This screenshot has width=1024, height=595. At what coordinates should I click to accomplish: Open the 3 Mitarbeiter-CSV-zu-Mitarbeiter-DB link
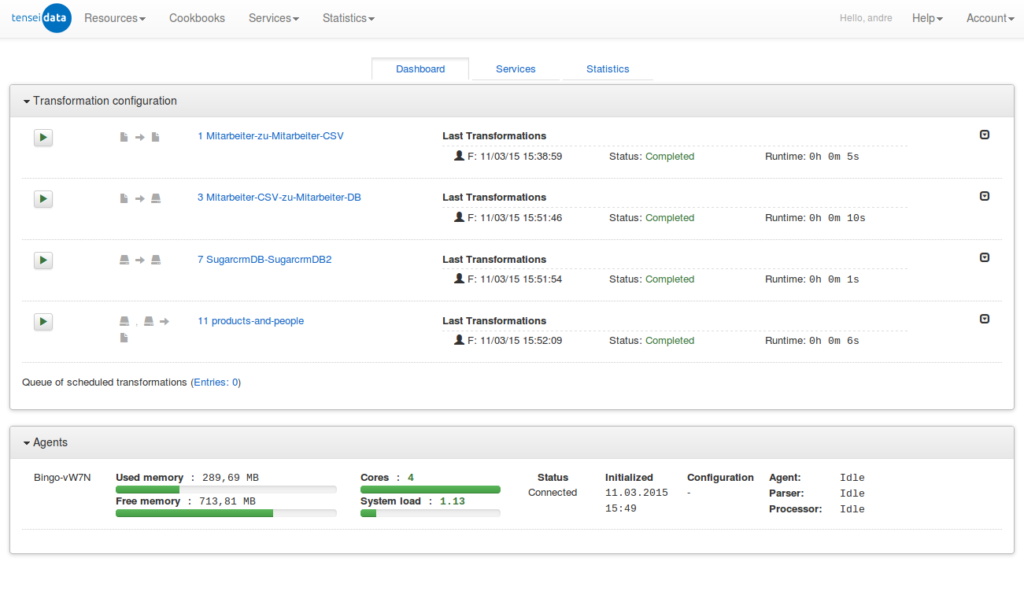coord(280,197)
